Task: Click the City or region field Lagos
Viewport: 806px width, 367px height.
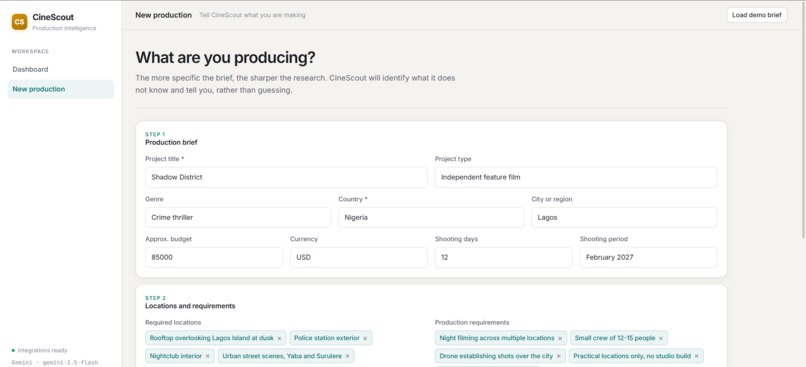Action: 624,217
